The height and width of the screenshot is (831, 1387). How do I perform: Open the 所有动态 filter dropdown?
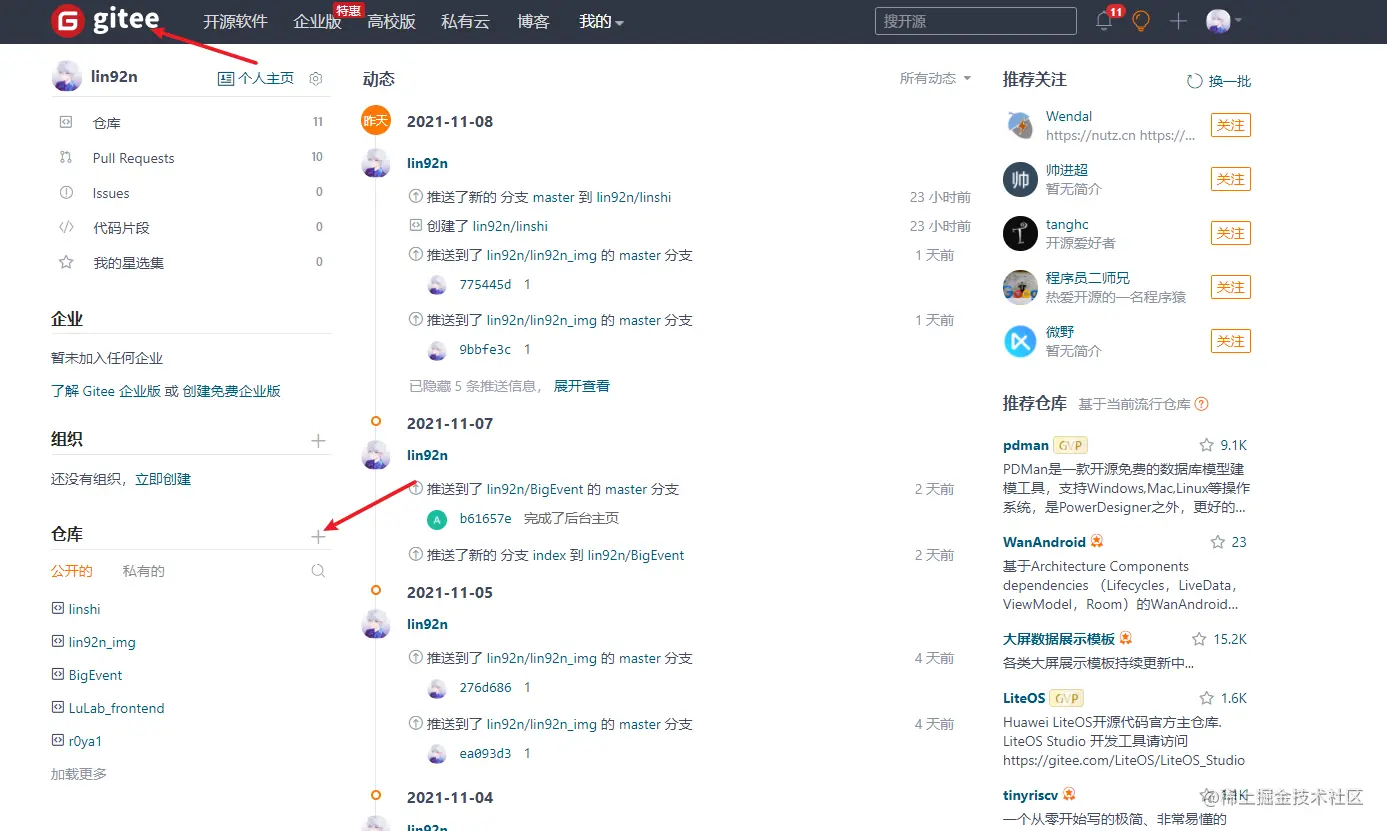pos(935,78)
